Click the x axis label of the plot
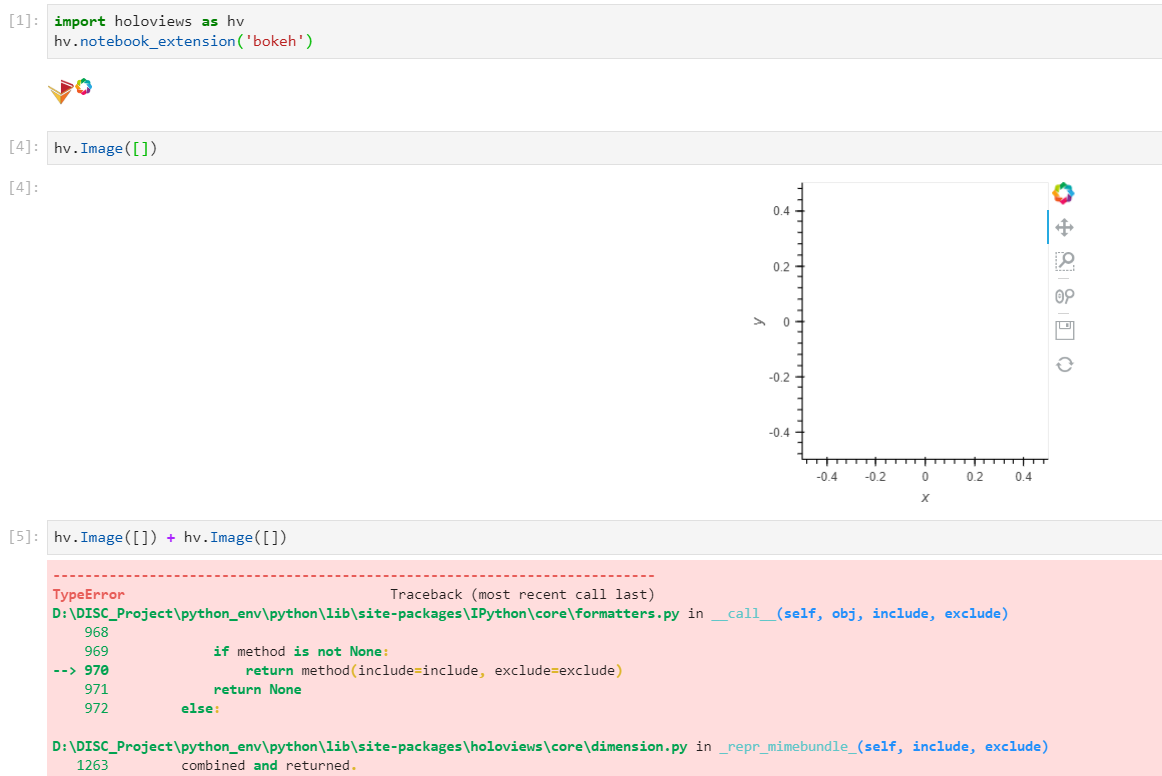1162x776 pixels. (x=925, y=498)
